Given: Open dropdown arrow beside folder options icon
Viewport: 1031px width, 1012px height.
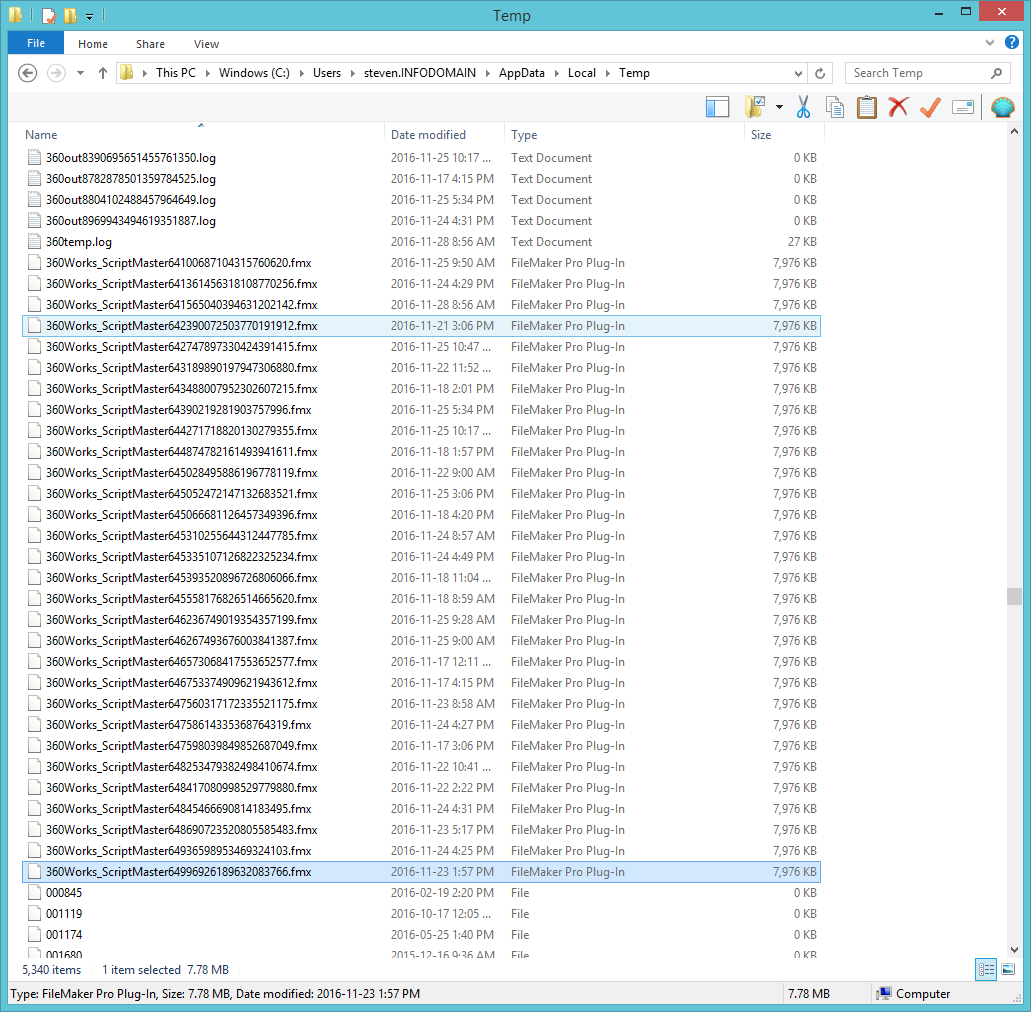Looking at the screenshot, I should (779, 107).
